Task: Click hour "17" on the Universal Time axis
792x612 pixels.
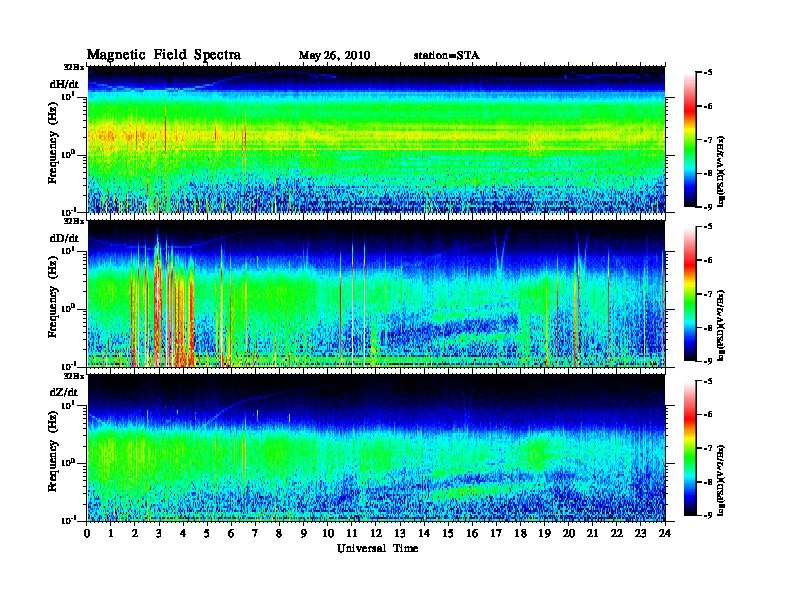Action: pos(496,533)
